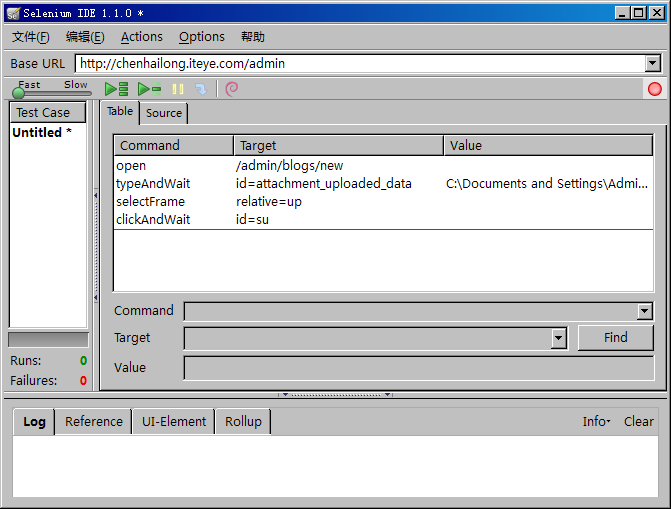Select the selectFrame command row
This screenshot has width=671, height=509.
point(383,202)
